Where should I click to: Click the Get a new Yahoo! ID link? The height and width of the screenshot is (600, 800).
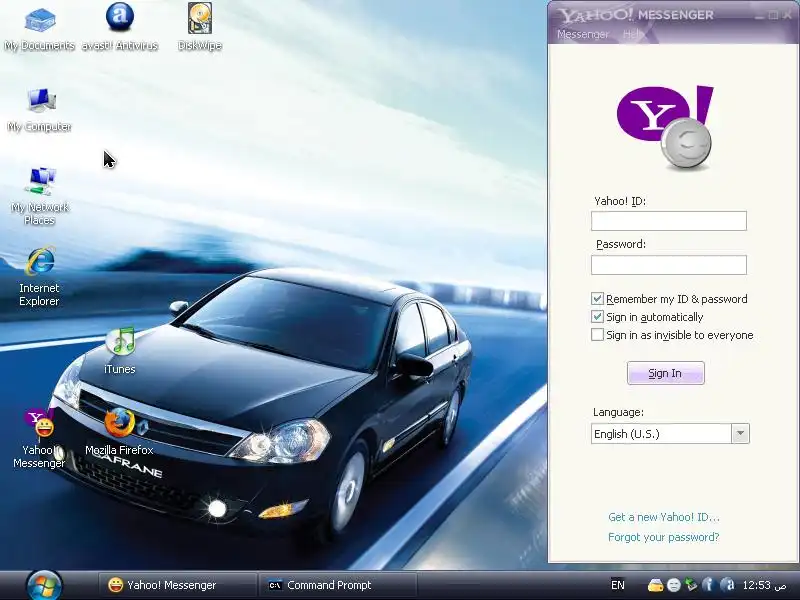(664, 517)
